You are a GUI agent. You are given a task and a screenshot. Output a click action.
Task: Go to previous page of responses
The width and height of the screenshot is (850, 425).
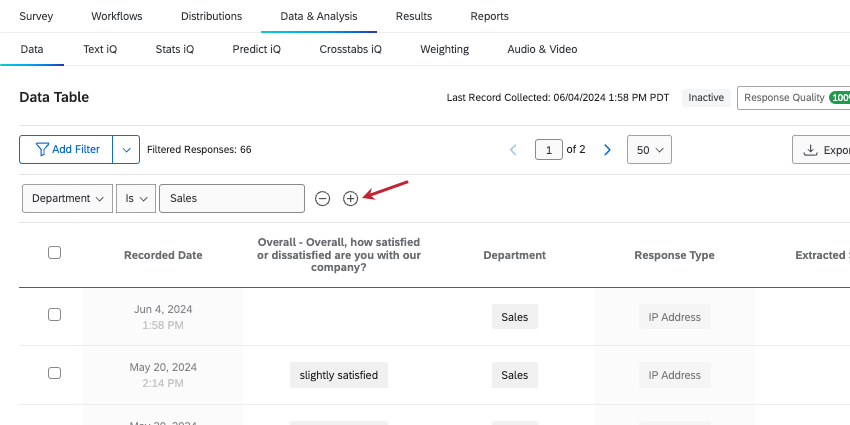point(513,150)
